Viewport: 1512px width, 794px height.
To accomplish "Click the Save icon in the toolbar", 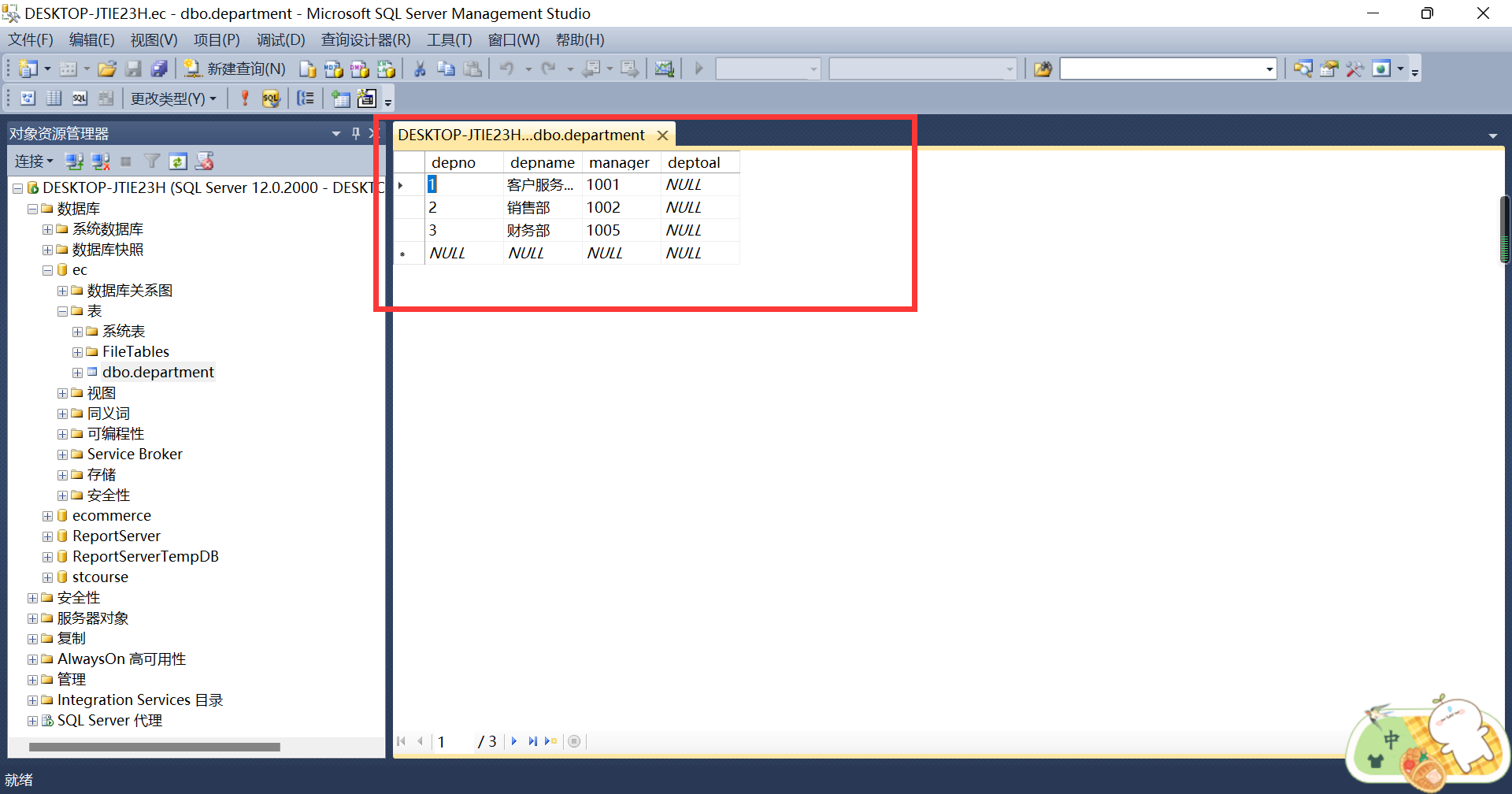I will (x=134, y=69).
